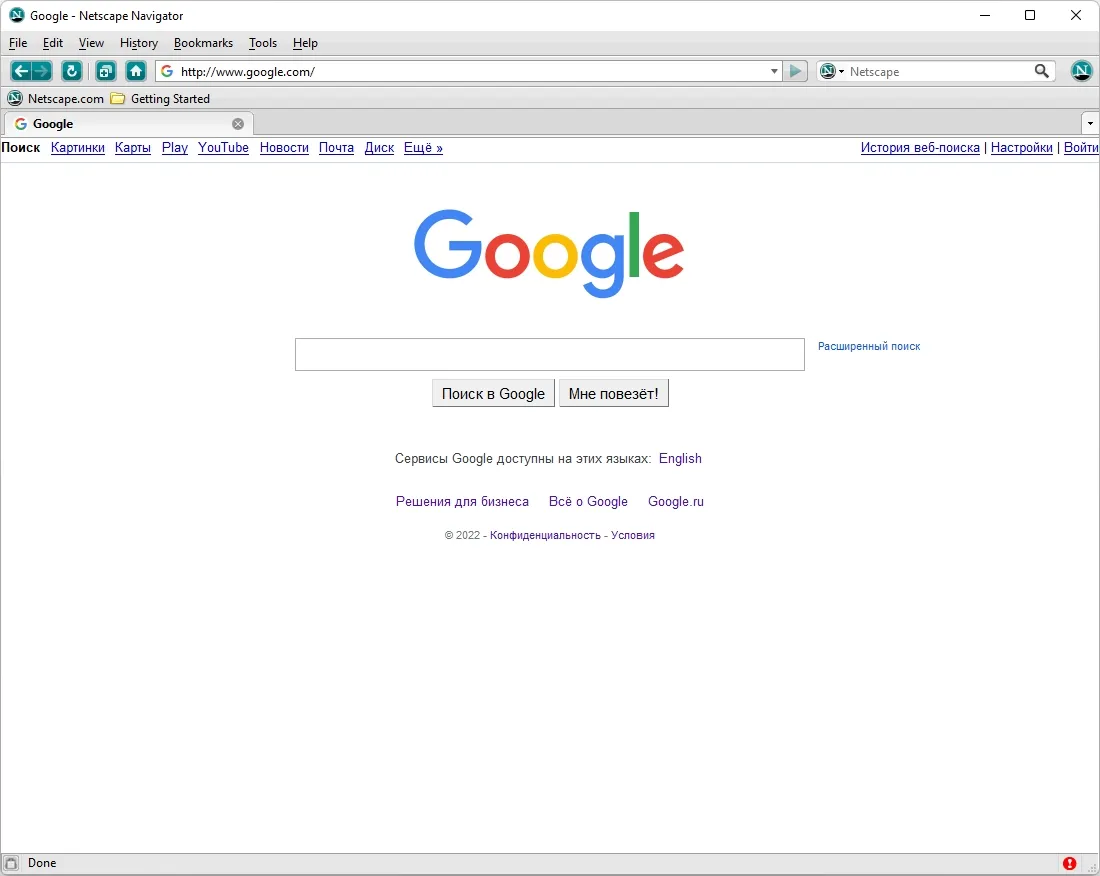Open the Tools menu
Image resolution: width=1100 pixels, height=876 pixels.
click(263, 43)
